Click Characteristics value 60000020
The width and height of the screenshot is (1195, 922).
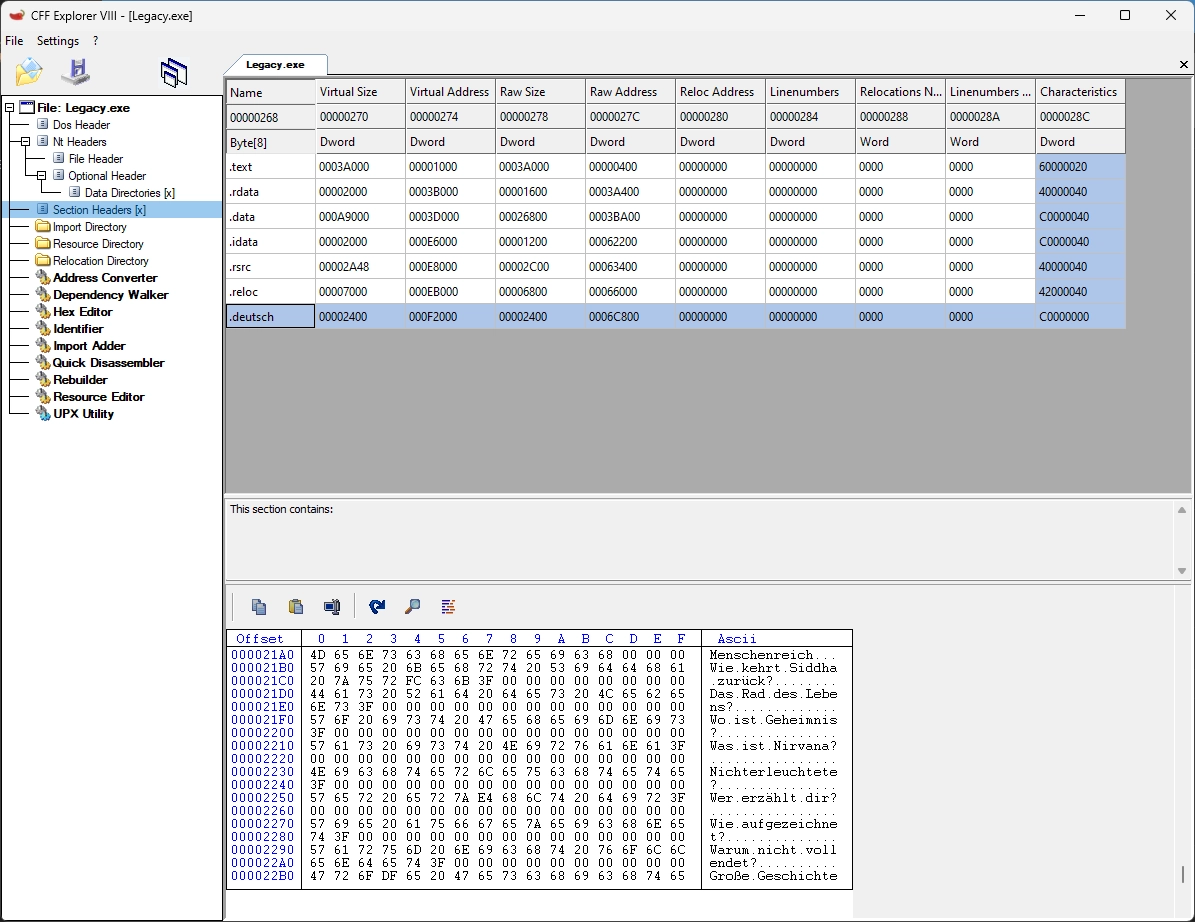coord(1081,167)
